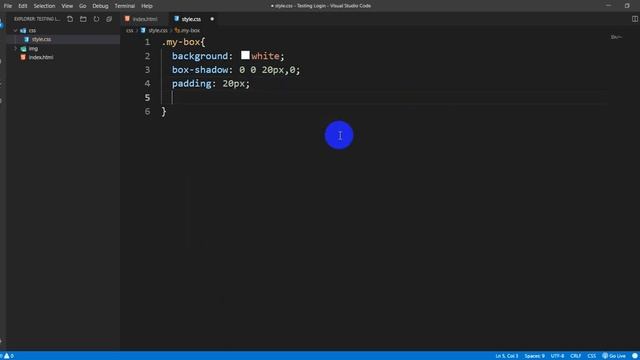Open the Debug menu

(x=100, y=6)
